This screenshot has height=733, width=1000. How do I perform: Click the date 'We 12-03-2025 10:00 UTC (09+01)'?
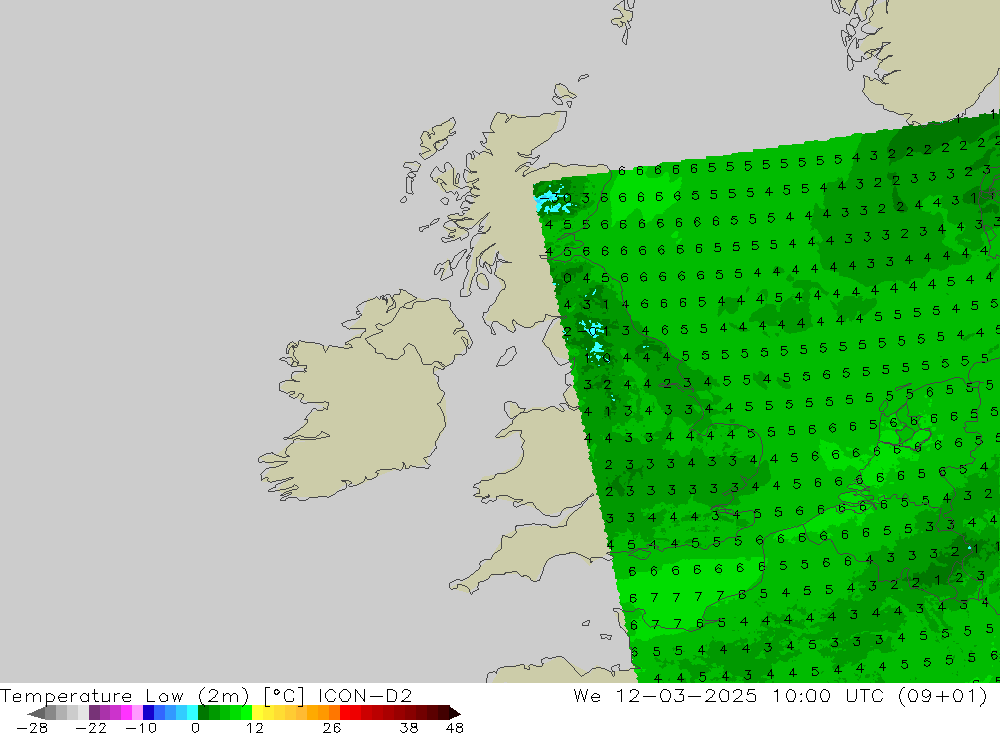click(780, 696)
